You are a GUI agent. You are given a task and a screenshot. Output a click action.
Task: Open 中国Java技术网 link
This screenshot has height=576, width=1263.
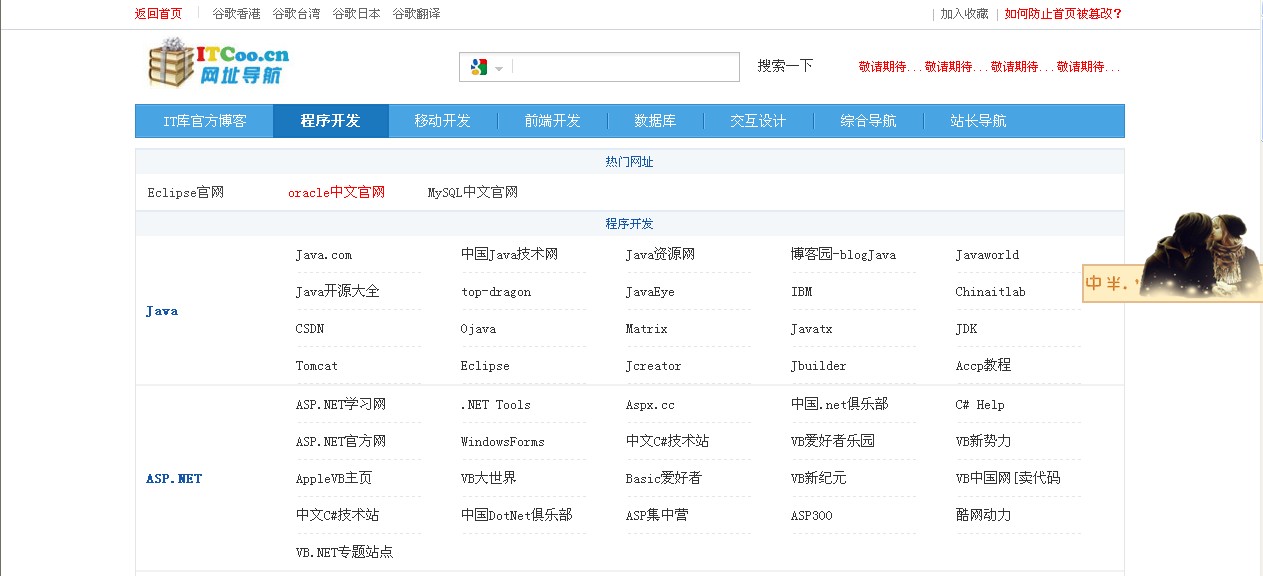coord(509,254)
